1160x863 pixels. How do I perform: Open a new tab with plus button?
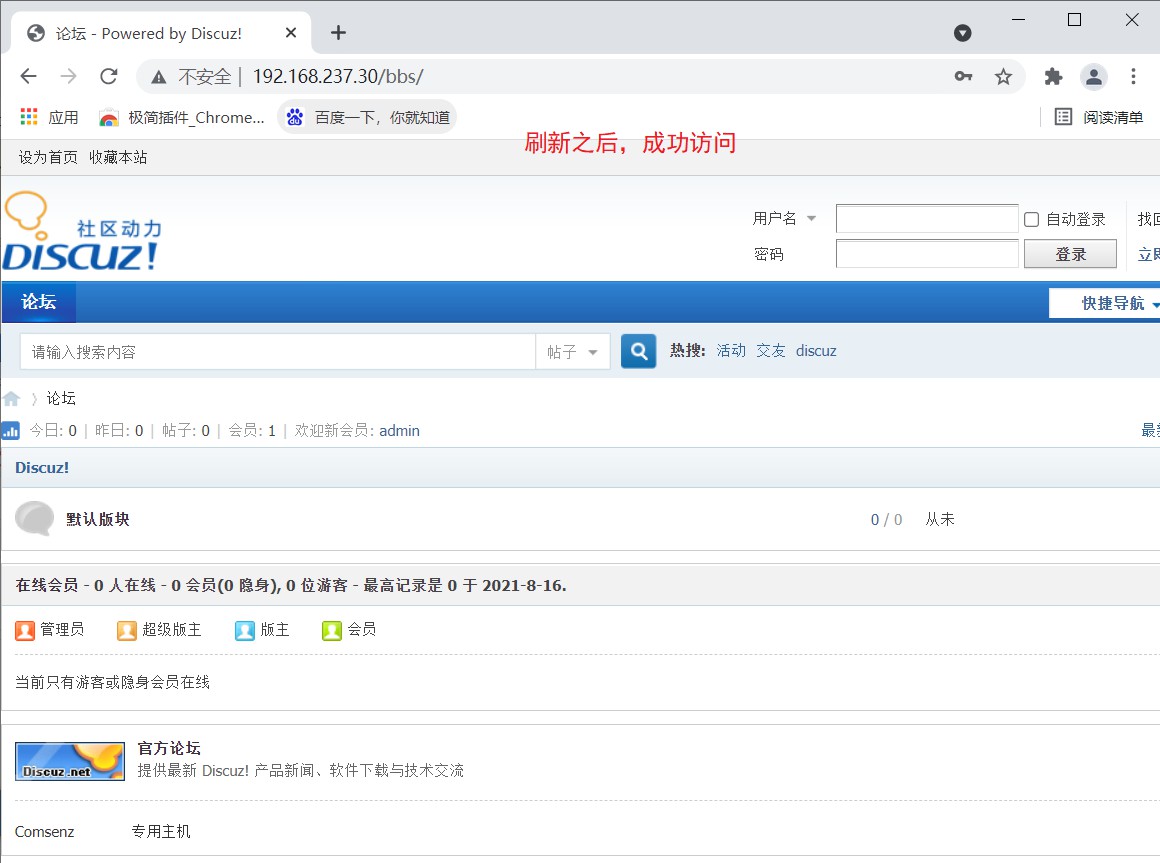(338, 33)
